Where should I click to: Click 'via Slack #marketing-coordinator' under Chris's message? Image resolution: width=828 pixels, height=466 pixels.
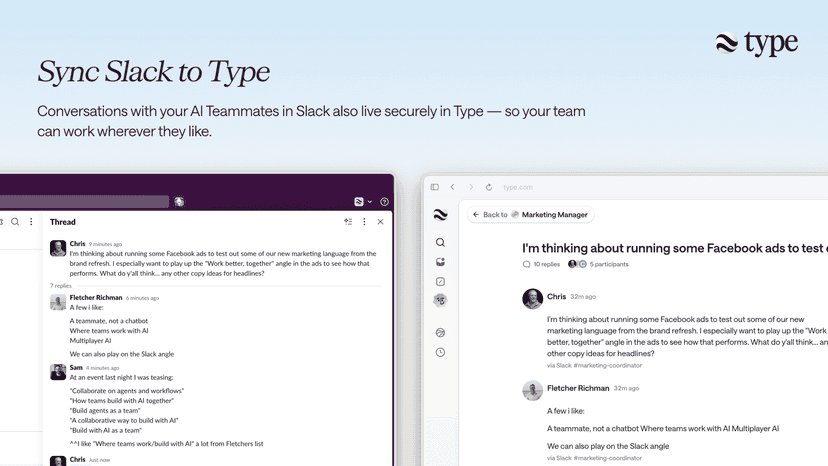coord(595,365)
